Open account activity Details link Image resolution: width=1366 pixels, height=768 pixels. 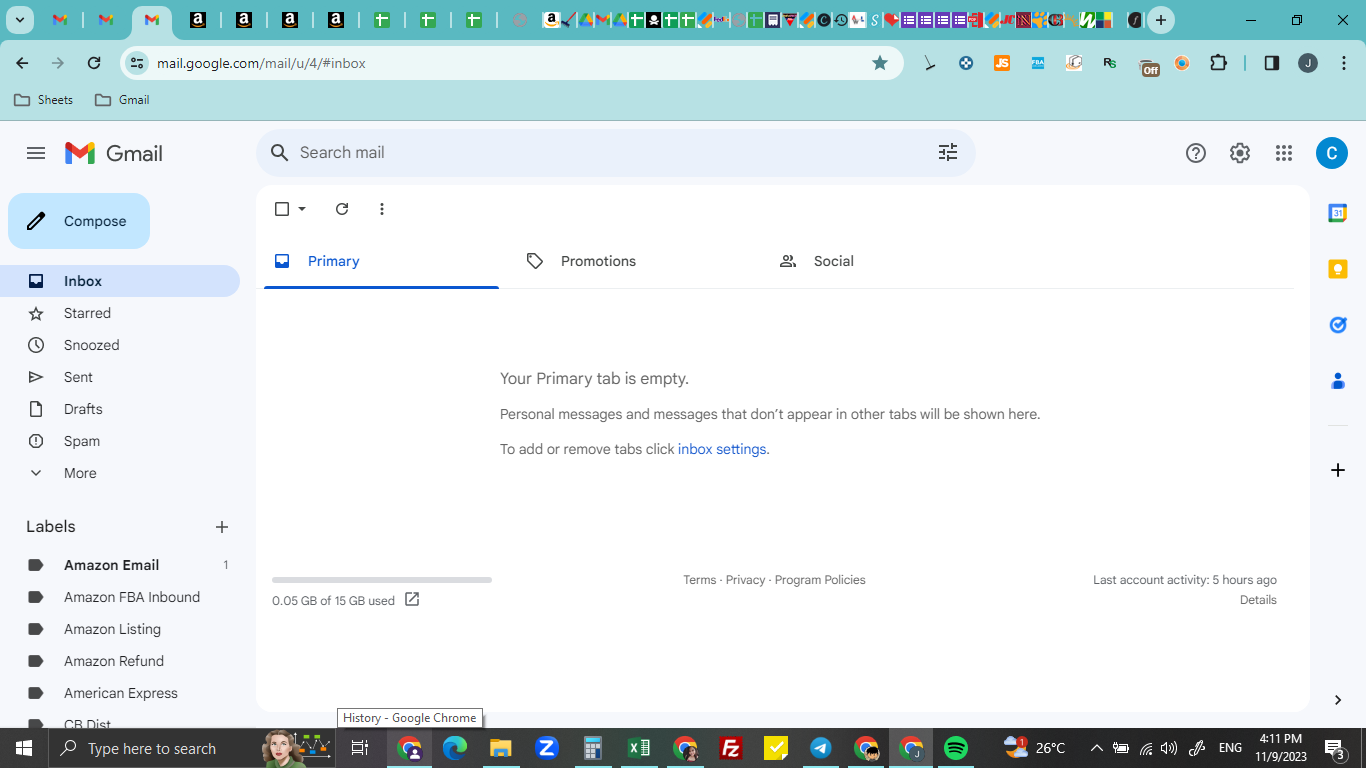(1258, 600)
